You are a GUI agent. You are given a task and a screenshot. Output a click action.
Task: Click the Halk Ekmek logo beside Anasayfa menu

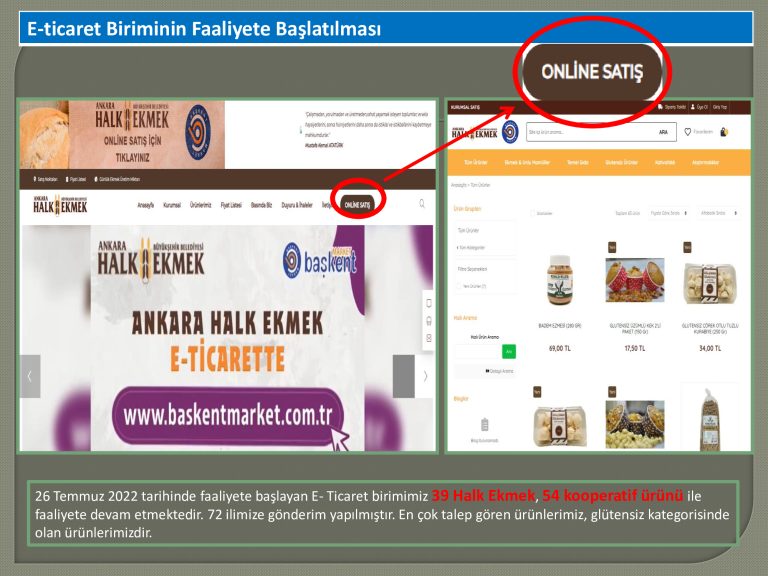pos(60,205)
